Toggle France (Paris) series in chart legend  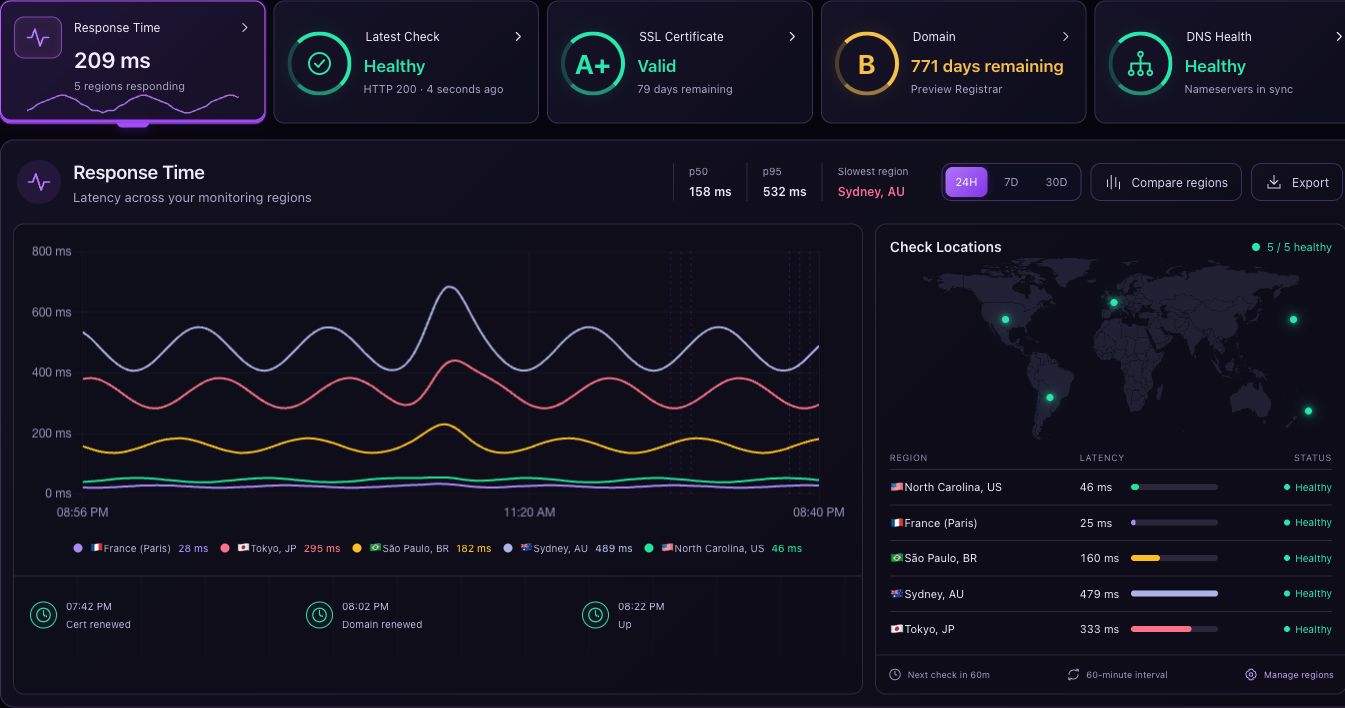141,548
